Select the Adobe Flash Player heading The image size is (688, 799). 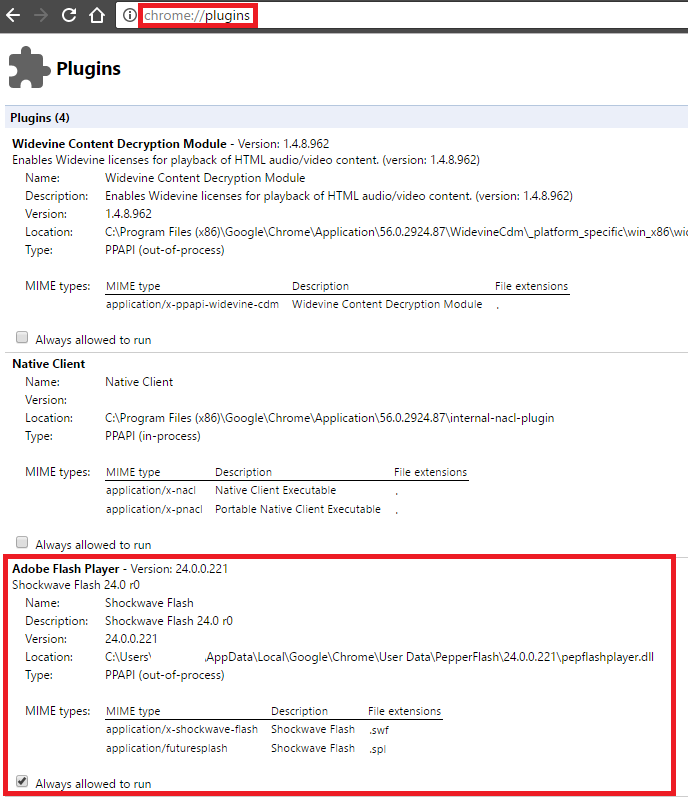tap(66, 569)
